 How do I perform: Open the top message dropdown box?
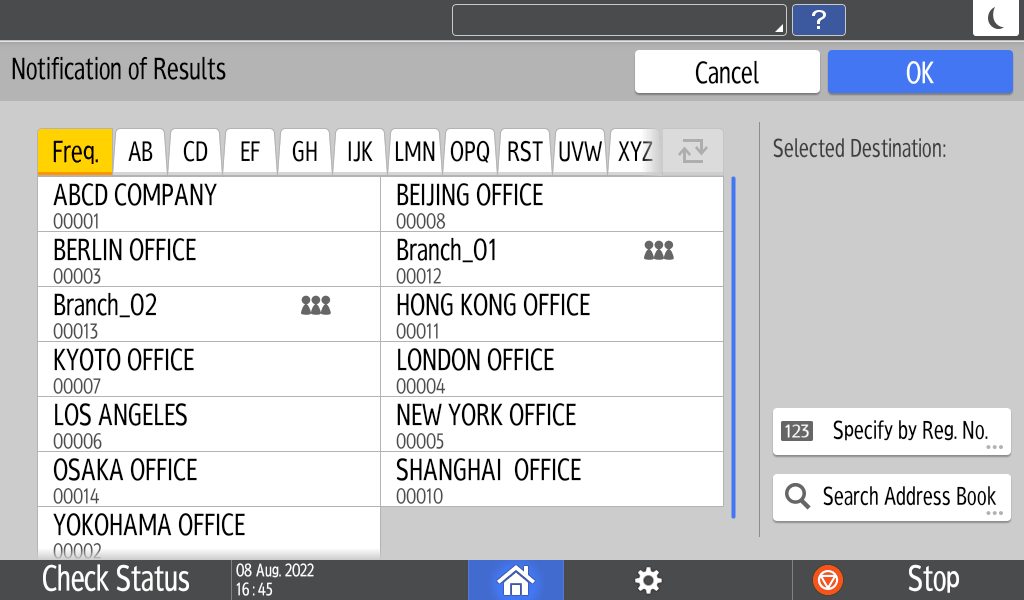[x=619, y=20]
